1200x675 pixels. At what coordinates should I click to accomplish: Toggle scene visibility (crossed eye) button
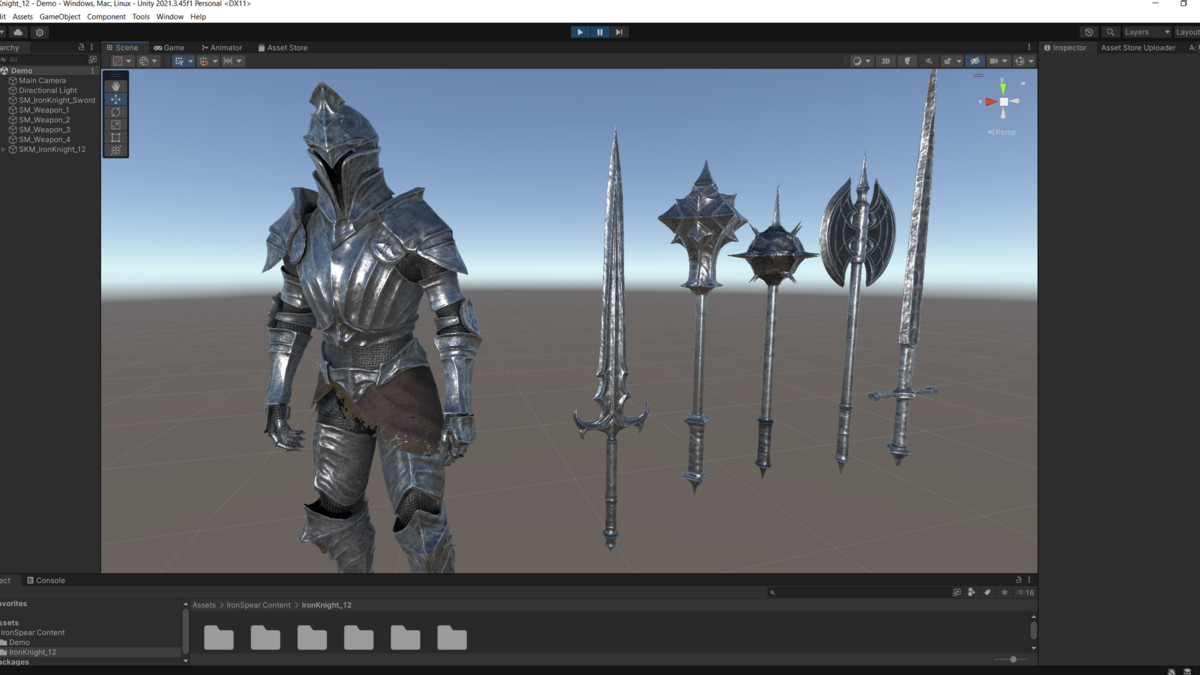[x=975, y=61]
